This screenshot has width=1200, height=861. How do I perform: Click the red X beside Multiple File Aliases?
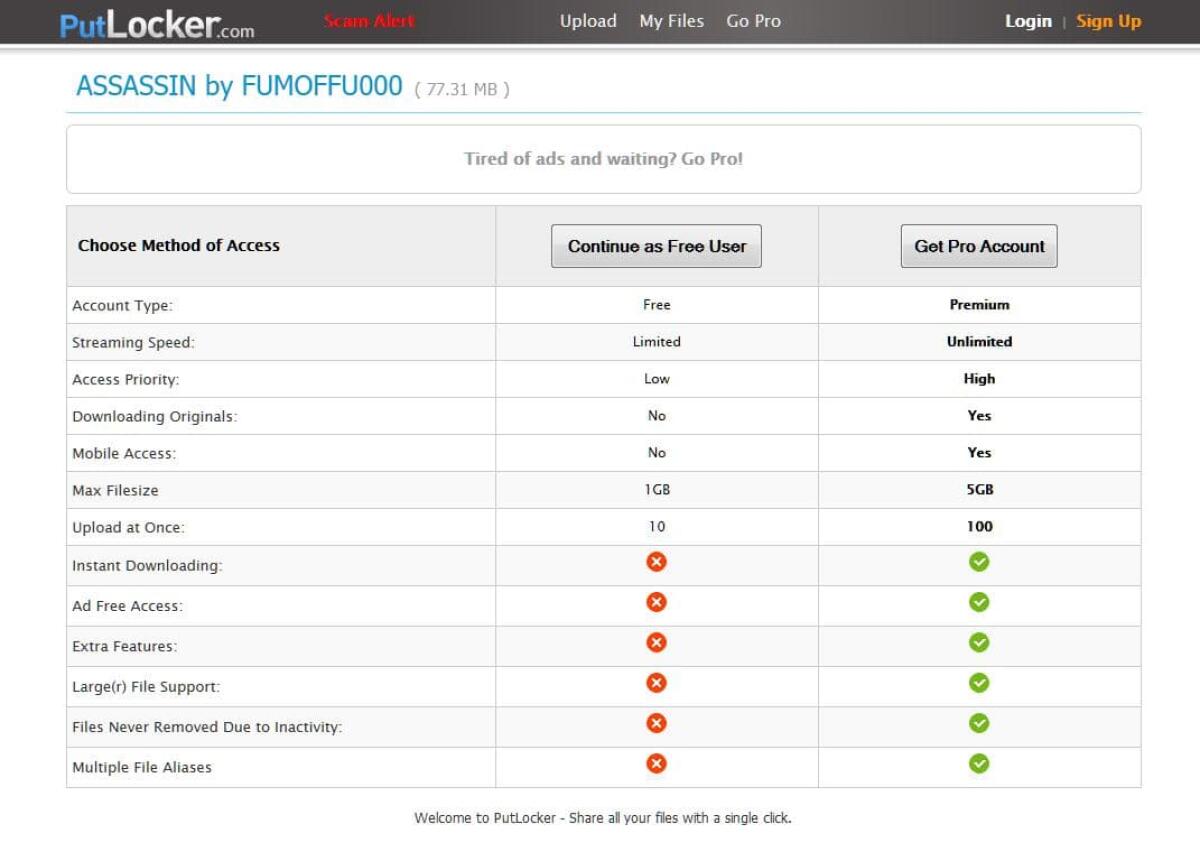coord(656,763)
